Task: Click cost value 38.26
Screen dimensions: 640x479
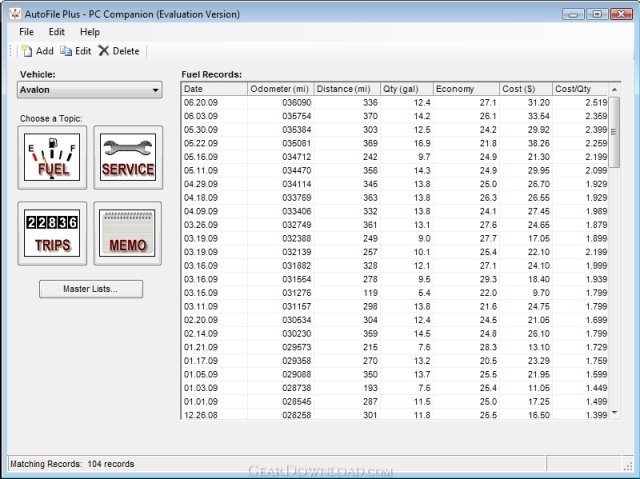Action: (538, 143)
